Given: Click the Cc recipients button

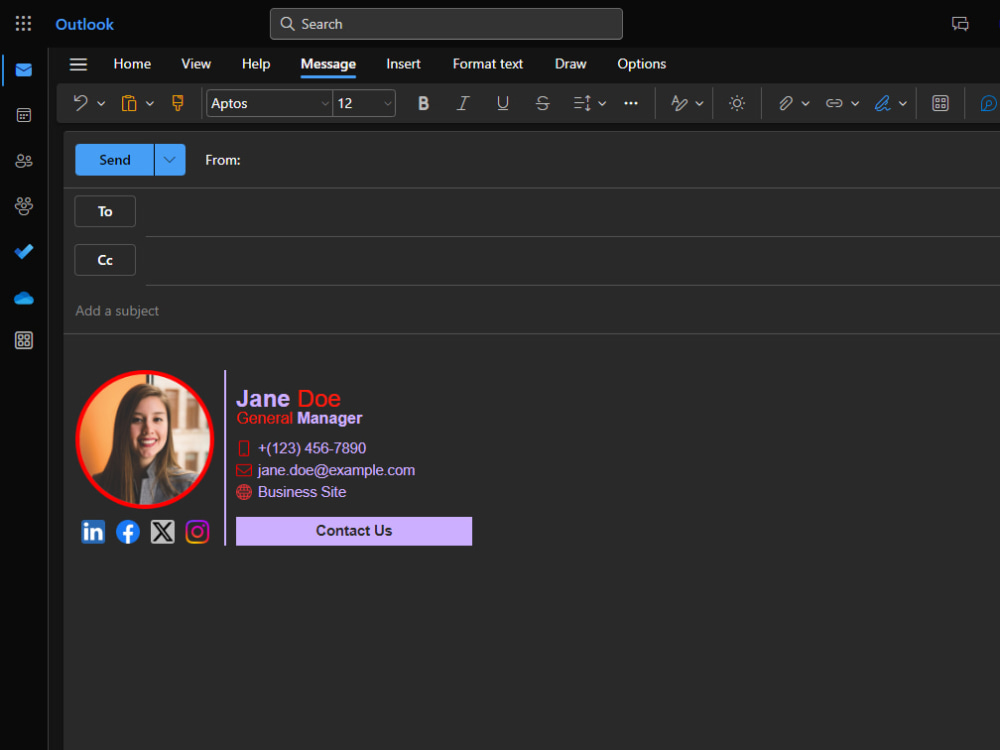Looking at the screenshot, I should coord(105,260).
